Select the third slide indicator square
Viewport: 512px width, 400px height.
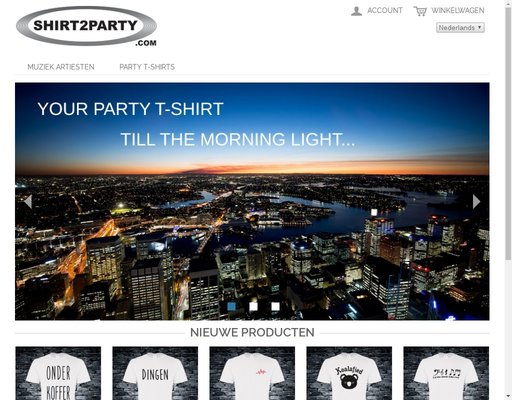click(x=275, y=306)
